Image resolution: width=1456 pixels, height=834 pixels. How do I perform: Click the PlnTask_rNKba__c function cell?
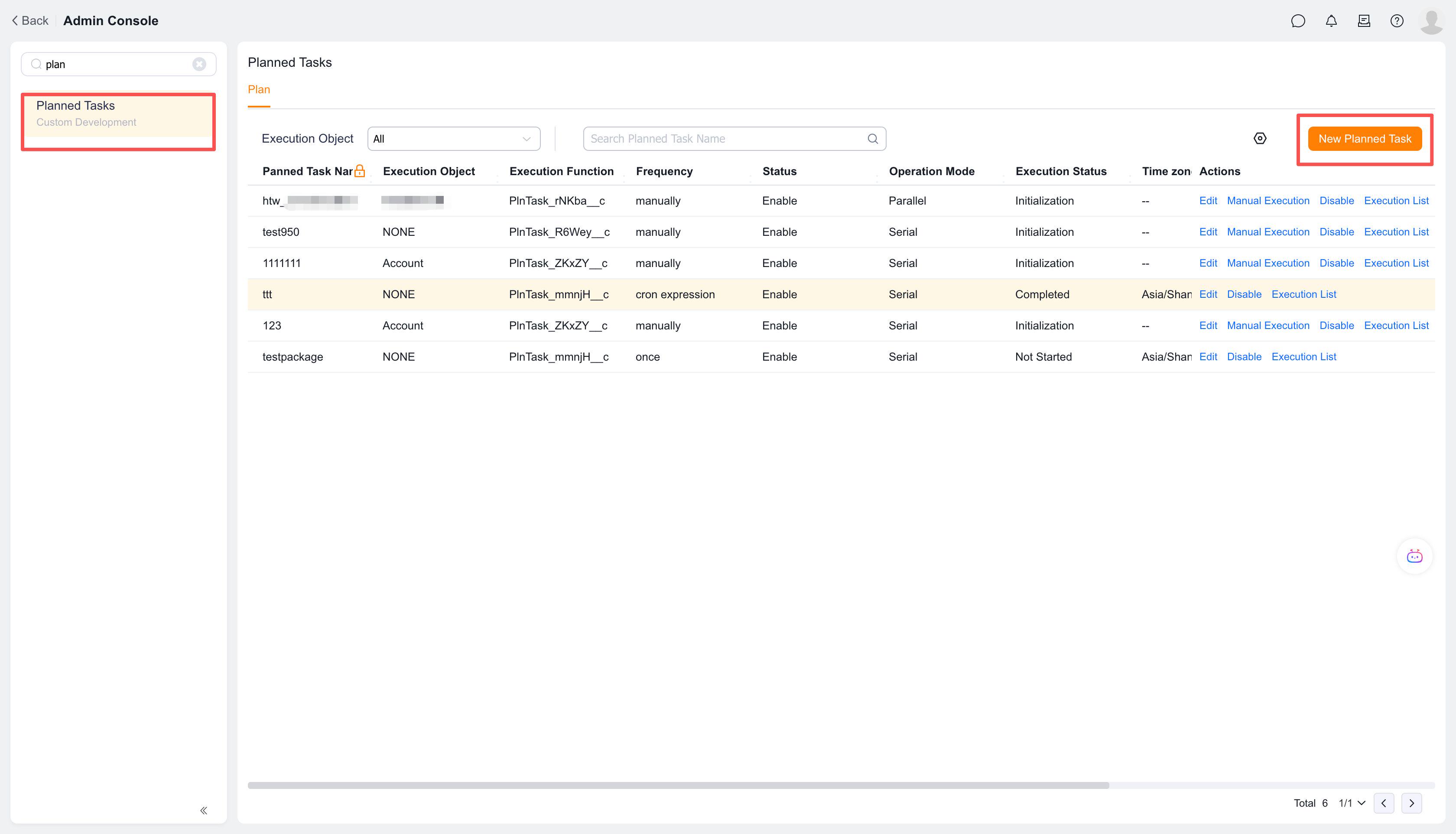pyautogui.click(x=557, y=200)
